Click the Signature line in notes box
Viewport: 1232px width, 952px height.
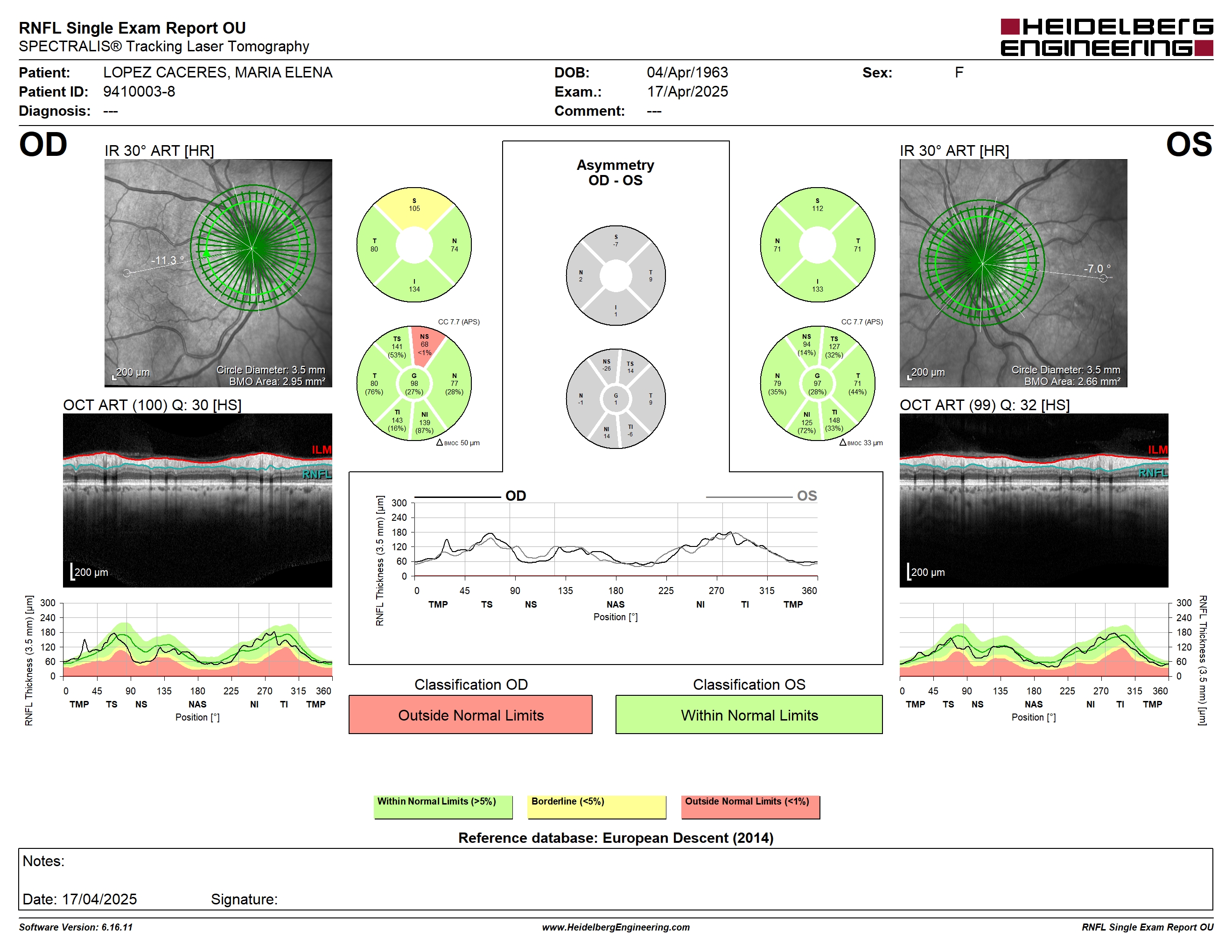click(x=244, y=899)
